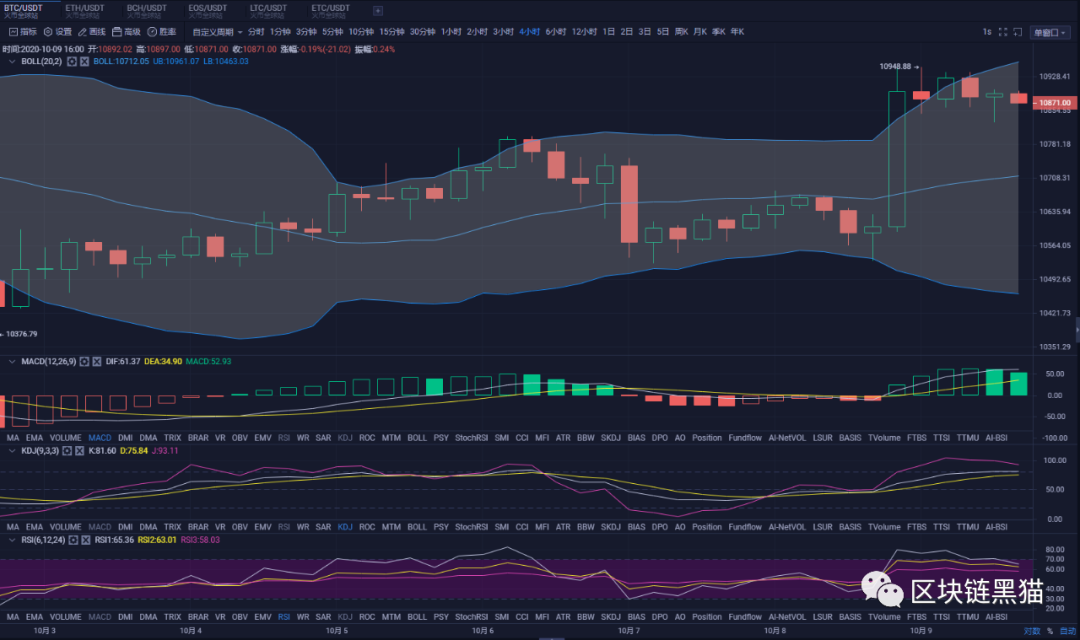Remove the MACD indicator with X icon

pyautogui.click(x=97, y=360)
